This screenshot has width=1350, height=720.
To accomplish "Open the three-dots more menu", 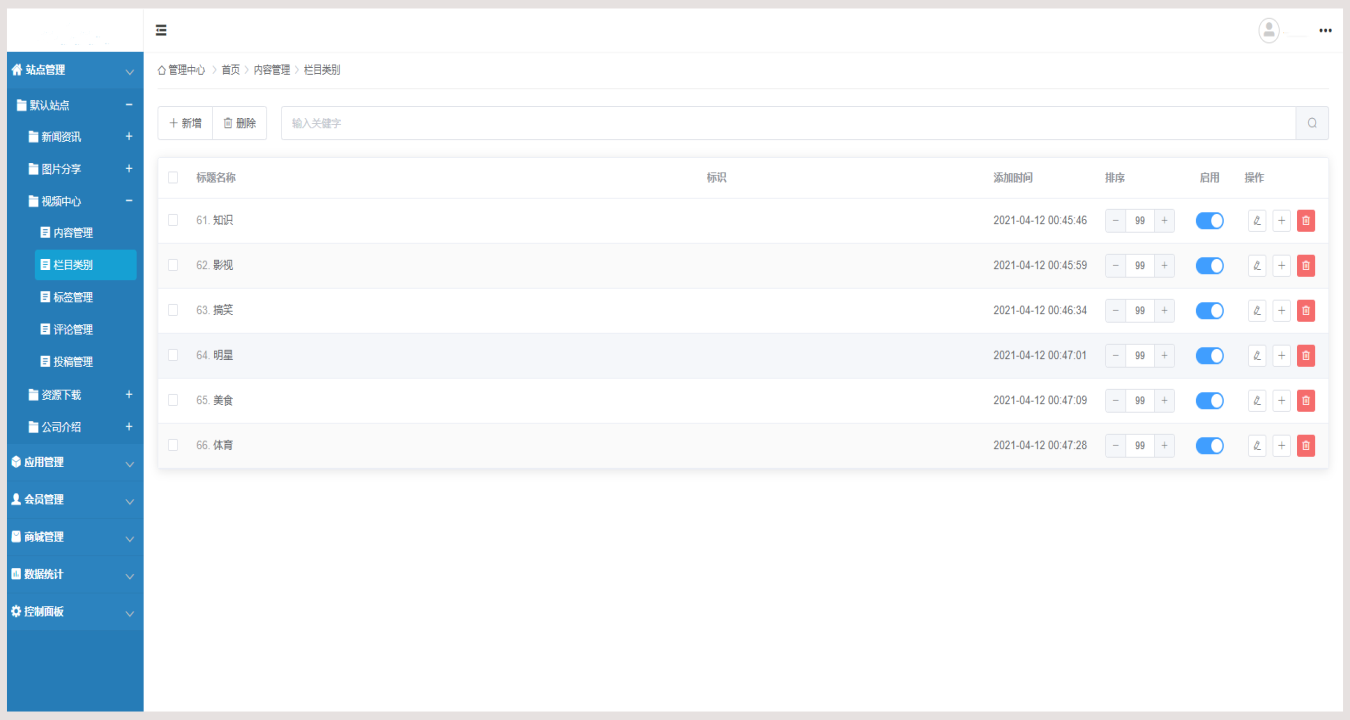I will [x=1325, y=31].
